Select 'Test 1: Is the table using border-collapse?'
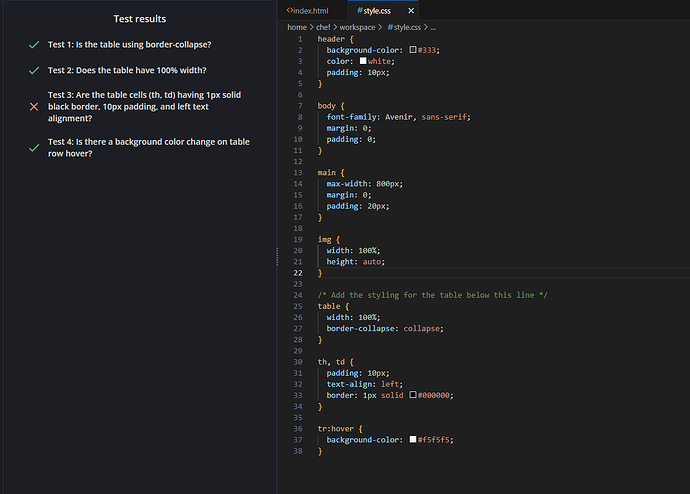Image resolution: width=690 pixels, height=494 pixels. pos(129,44)
